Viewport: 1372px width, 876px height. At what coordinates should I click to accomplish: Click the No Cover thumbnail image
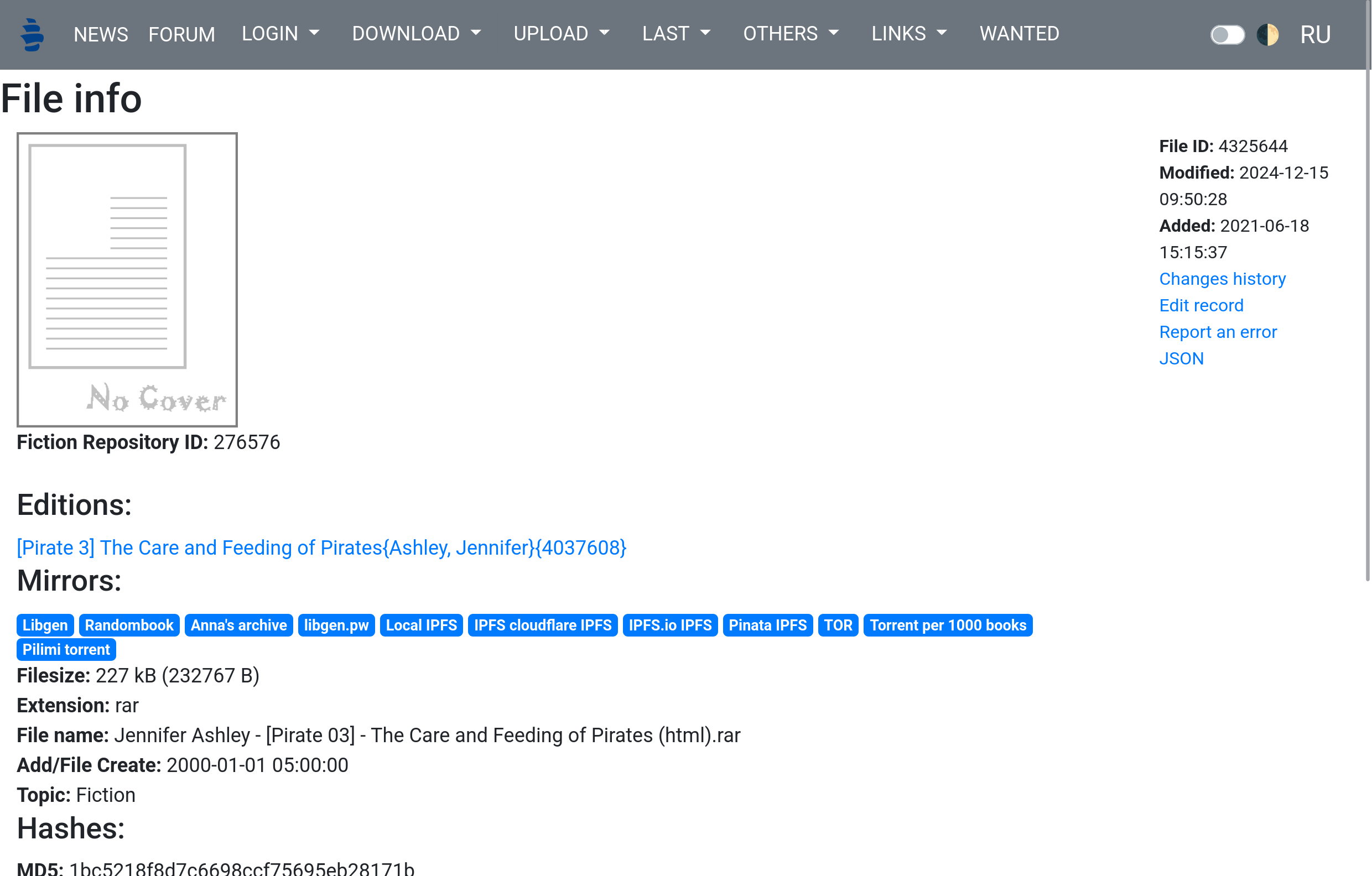click(127, 280)
